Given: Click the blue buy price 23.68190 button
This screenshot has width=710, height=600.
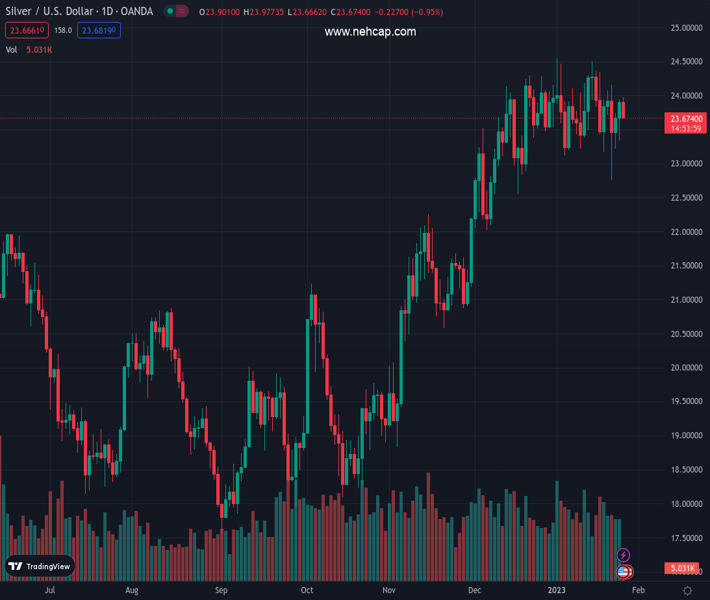Looking at the screenshot, I should click(100, 31).
